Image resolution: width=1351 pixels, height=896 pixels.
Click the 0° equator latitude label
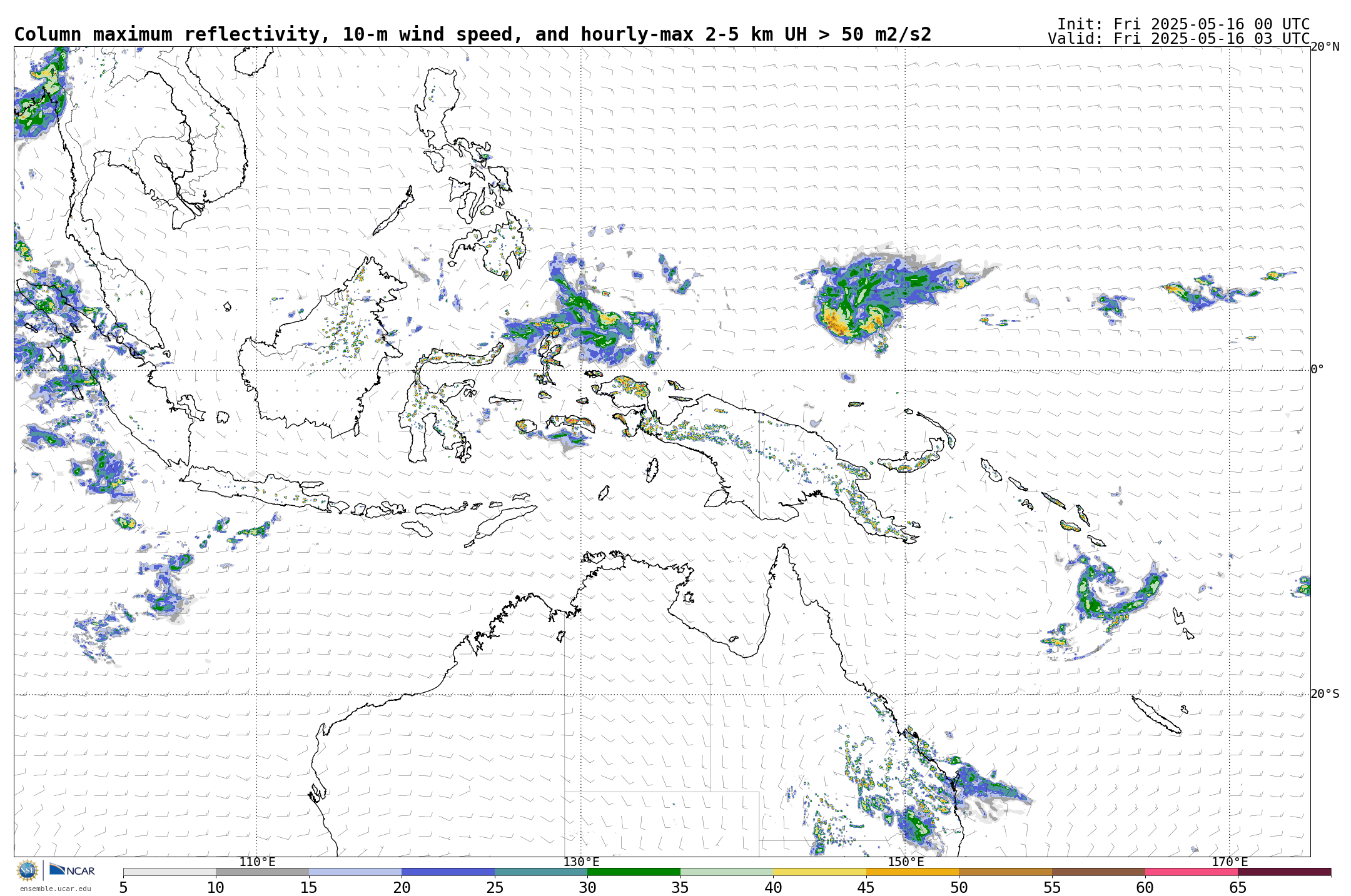pyautogui.click(x=1317, y=370)
